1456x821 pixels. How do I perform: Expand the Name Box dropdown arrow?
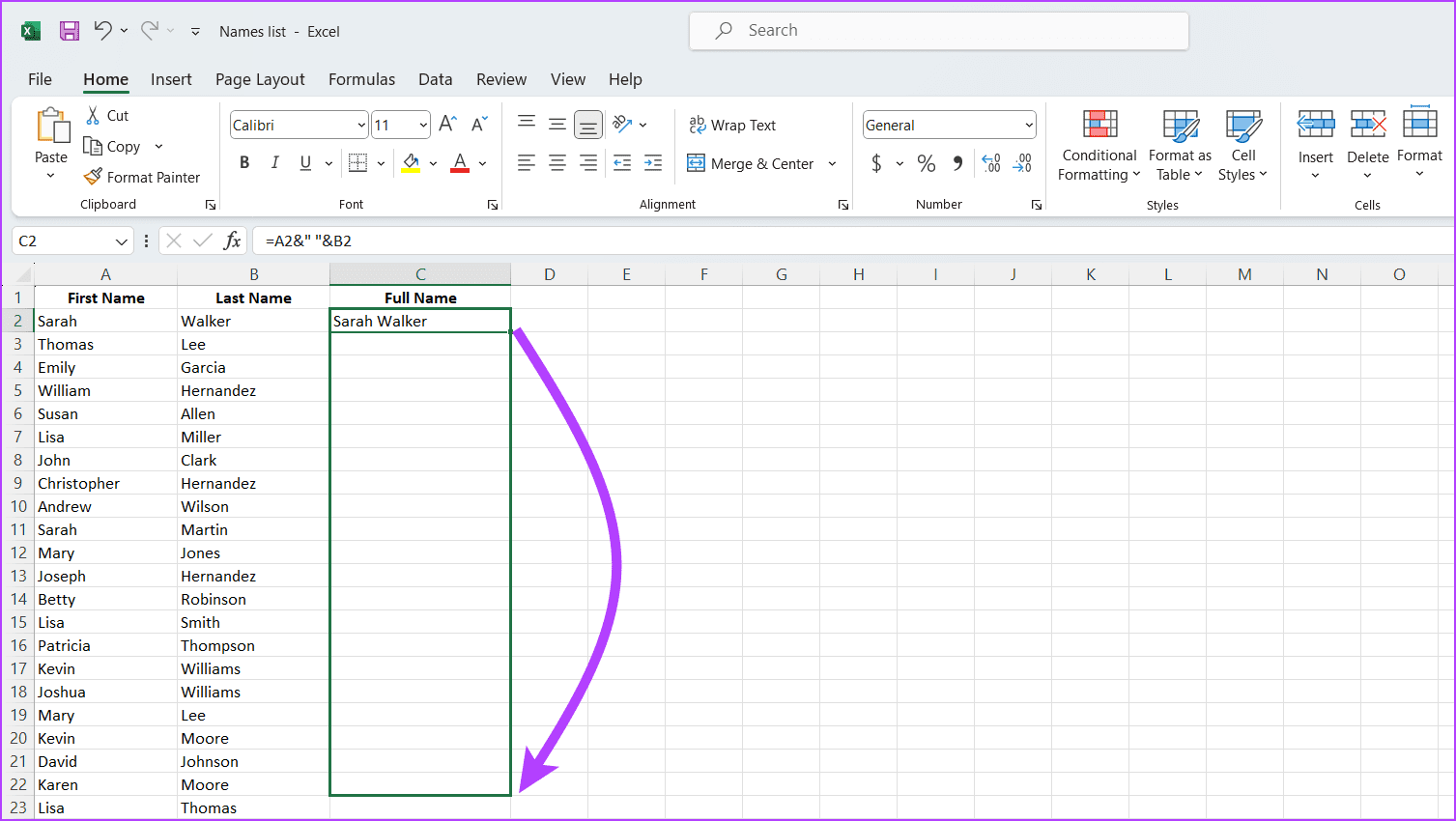point(121,241)
